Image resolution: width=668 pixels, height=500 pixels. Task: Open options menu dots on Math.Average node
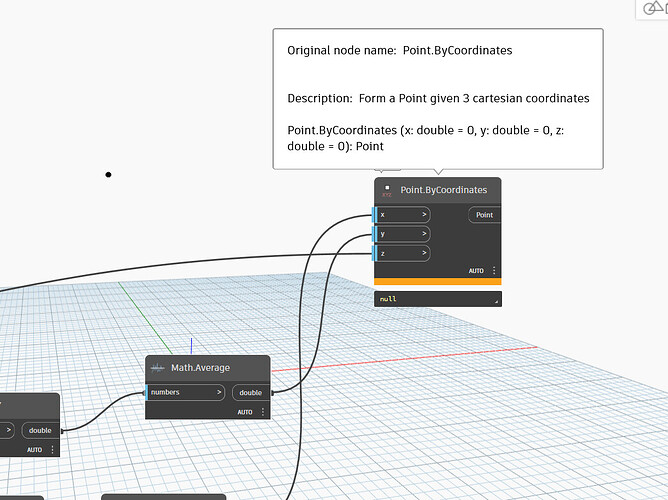[263, 412]
